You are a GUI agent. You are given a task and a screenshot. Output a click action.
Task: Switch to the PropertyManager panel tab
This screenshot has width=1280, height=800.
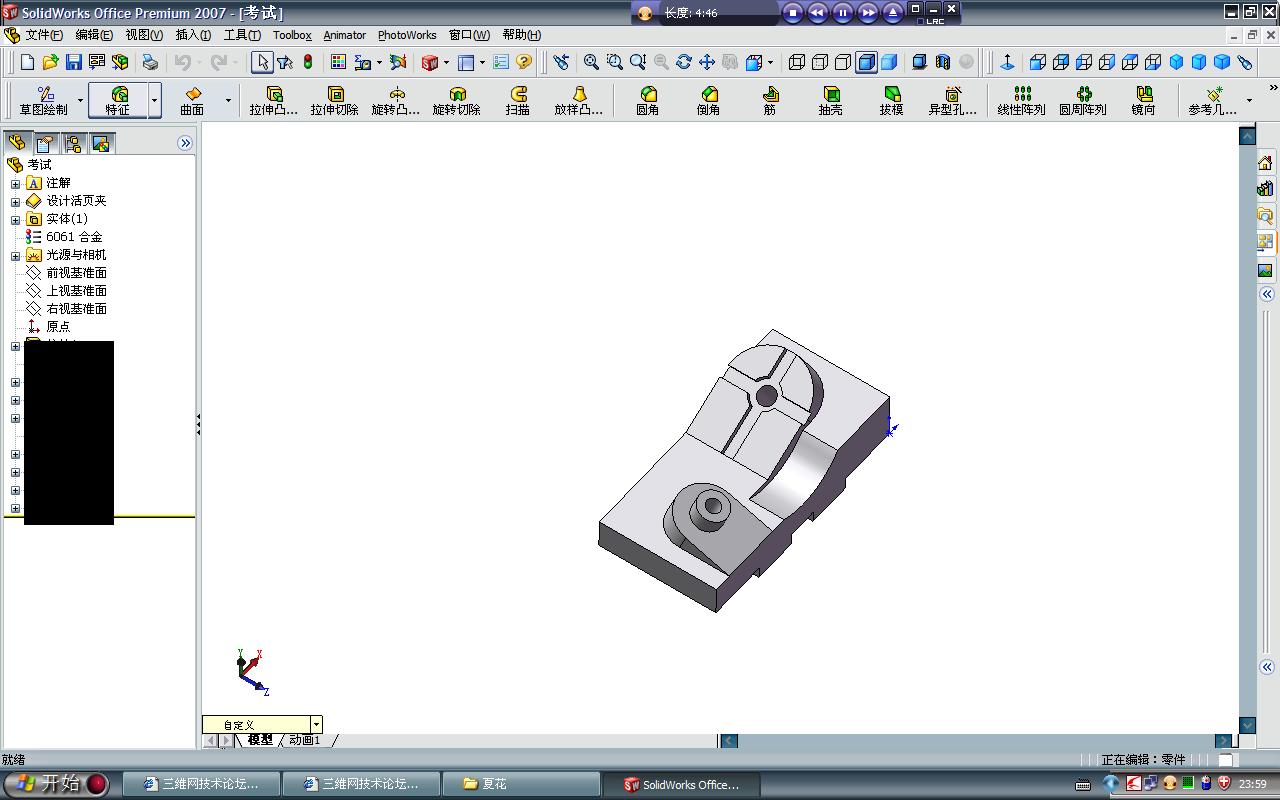[x=45, y=143]
